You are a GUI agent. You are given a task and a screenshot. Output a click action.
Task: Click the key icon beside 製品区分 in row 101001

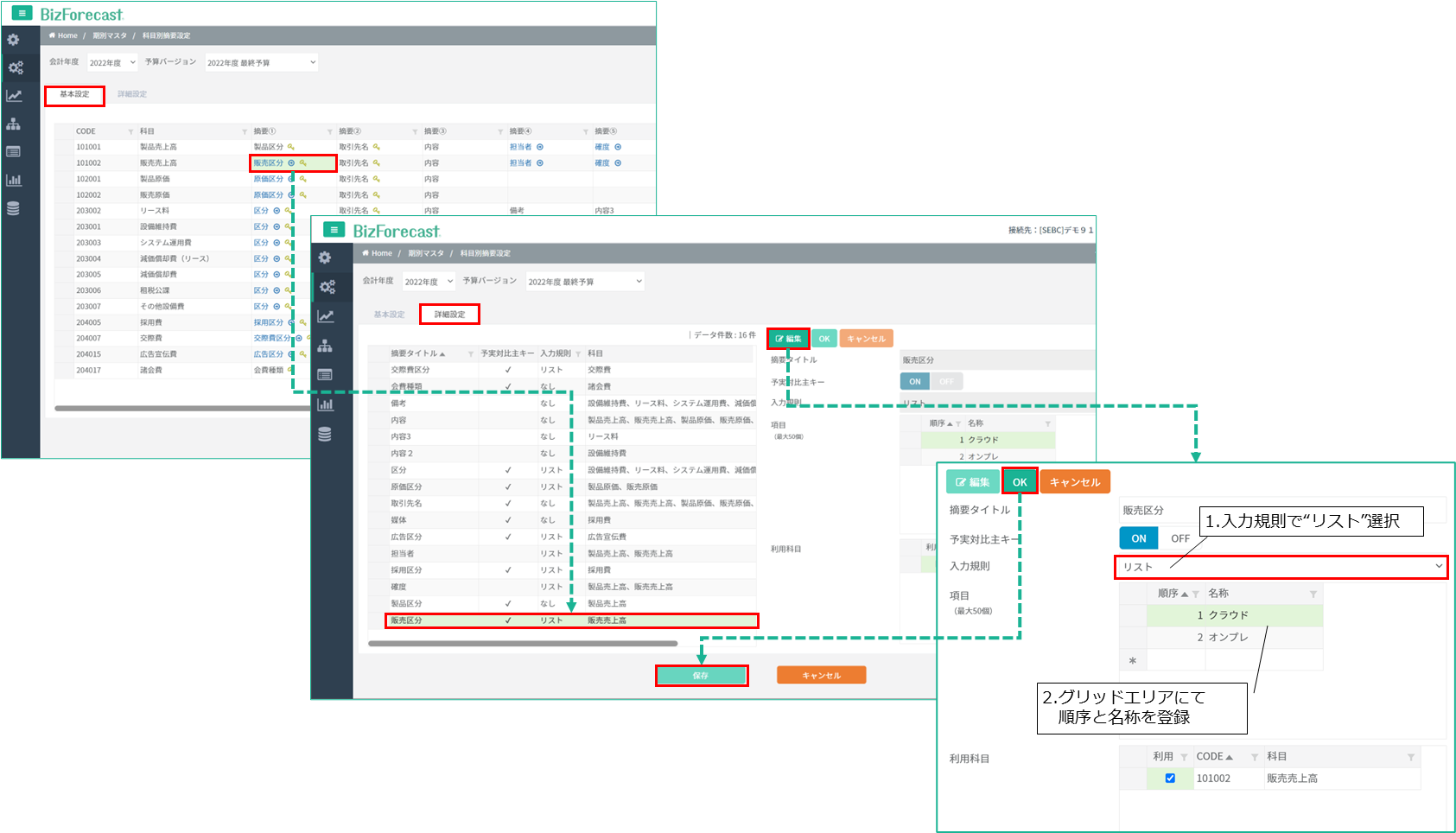pyautogui.click(x=291, y=147)
